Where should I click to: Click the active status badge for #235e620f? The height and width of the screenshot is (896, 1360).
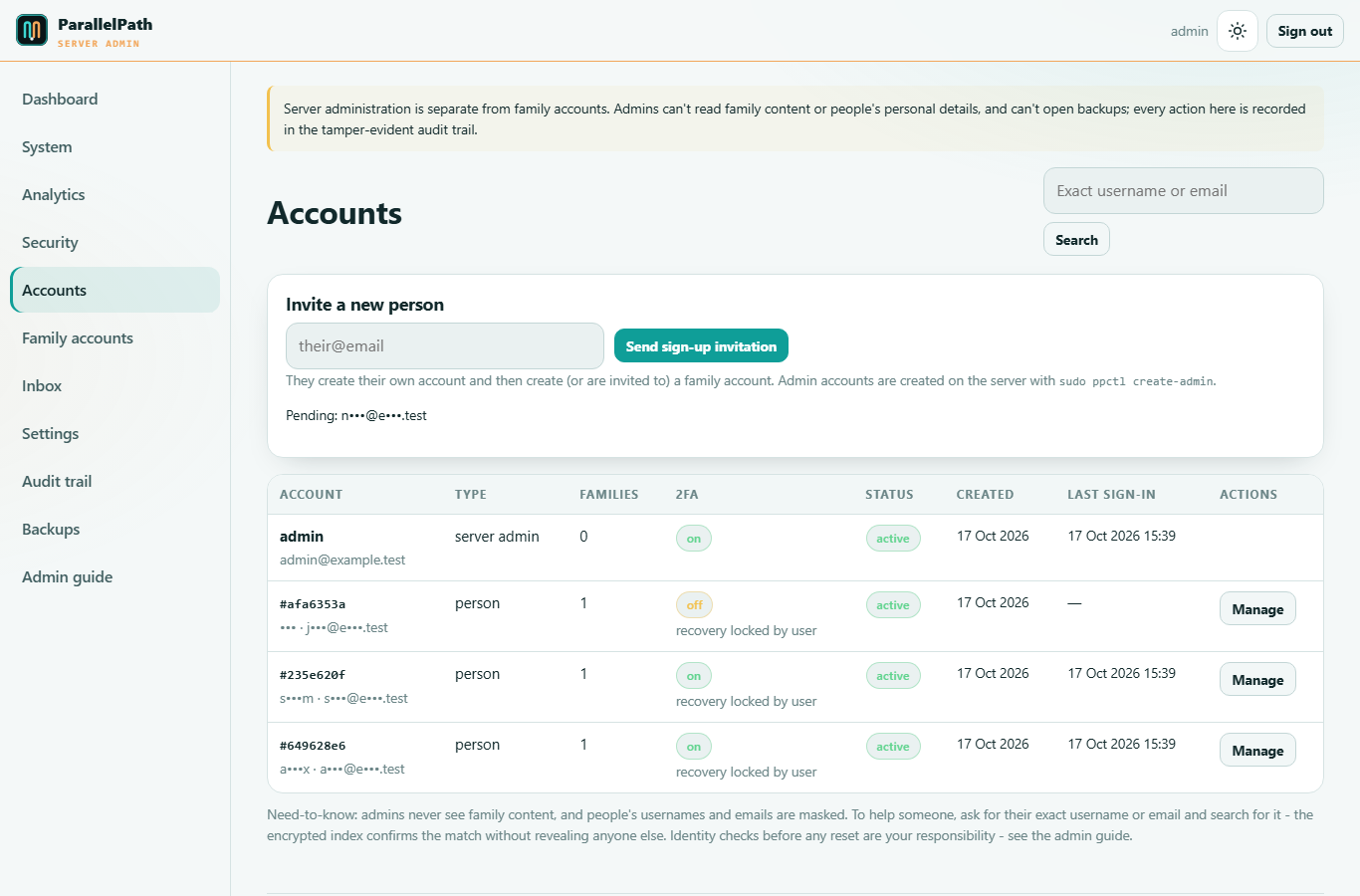(893, 676)
